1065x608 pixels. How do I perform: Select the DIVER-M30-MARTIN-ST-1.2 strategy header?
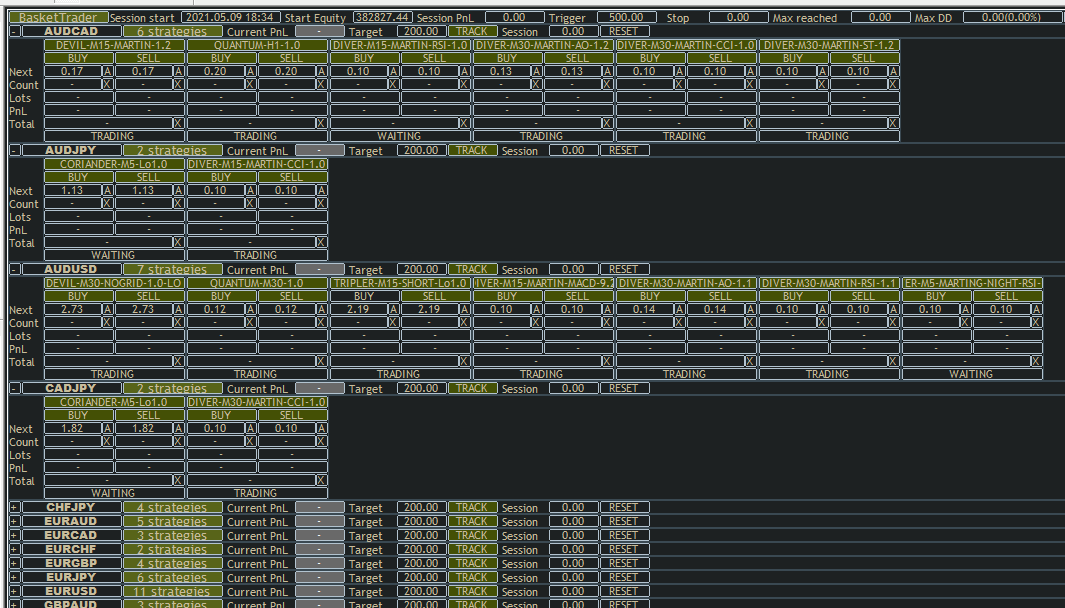point(829,45)
